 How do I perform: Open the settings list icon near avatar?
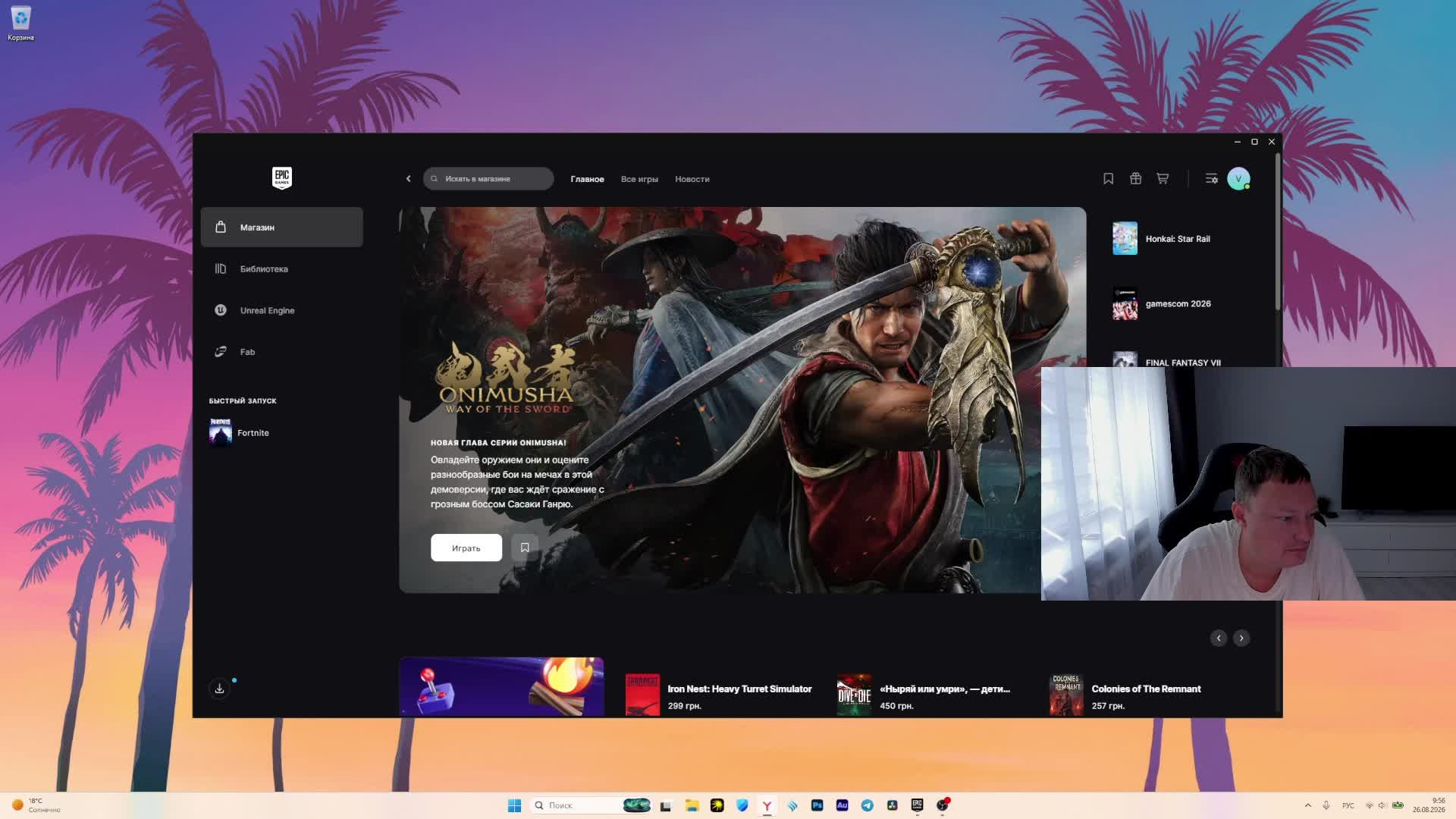(1211, 179)
